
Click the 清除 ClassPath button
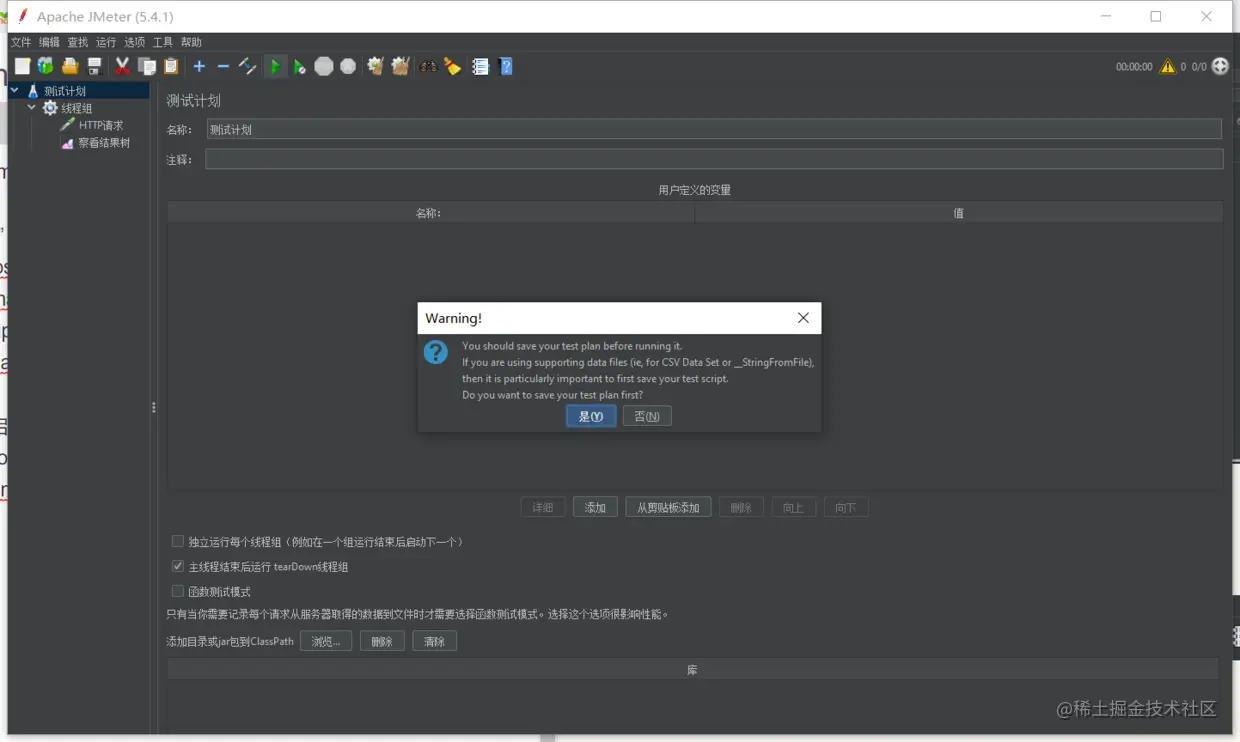[434, 641]
